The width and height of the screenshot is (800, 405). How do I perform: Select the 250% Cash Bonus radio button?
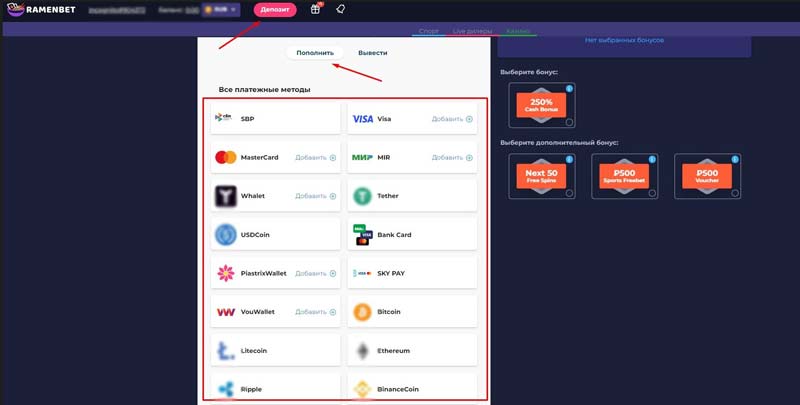point(569,122)
